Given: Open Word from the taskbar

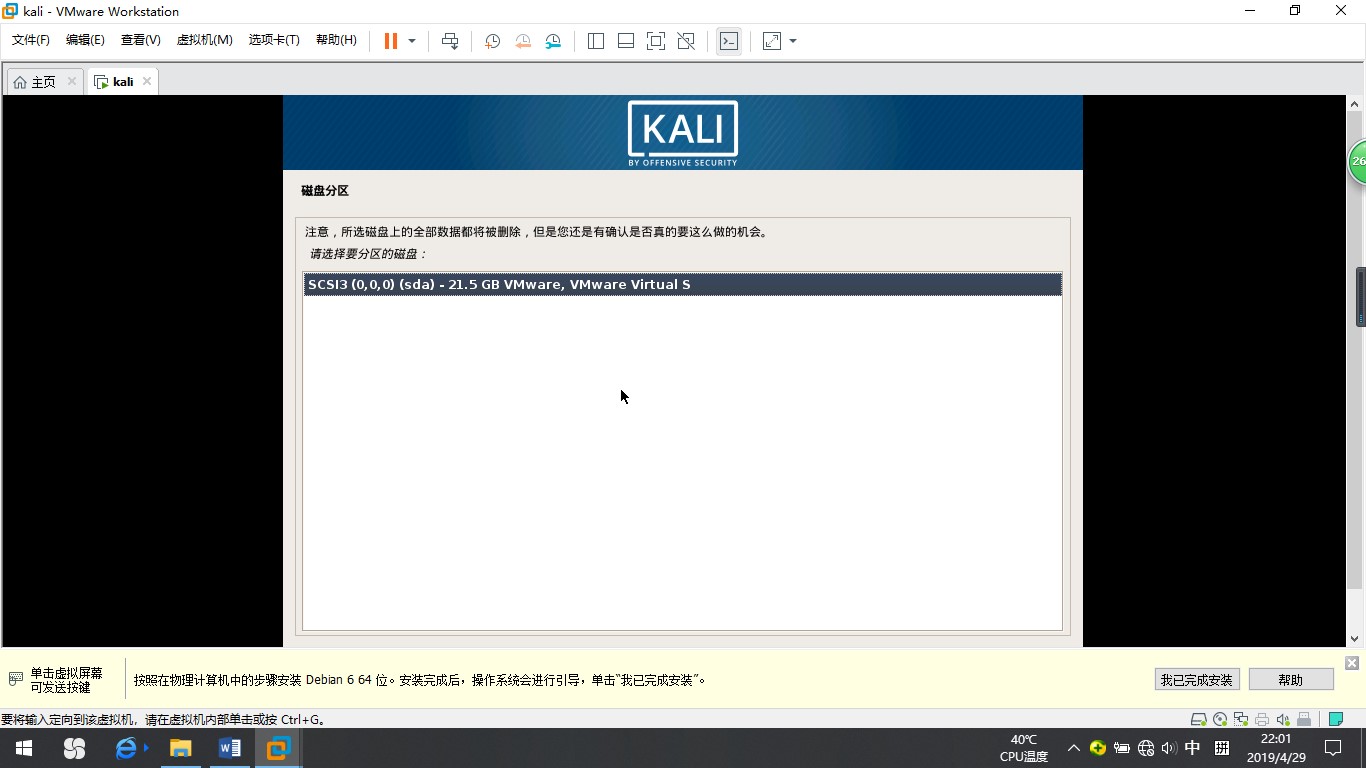Looking at the screenshot, I should (229, 748).
